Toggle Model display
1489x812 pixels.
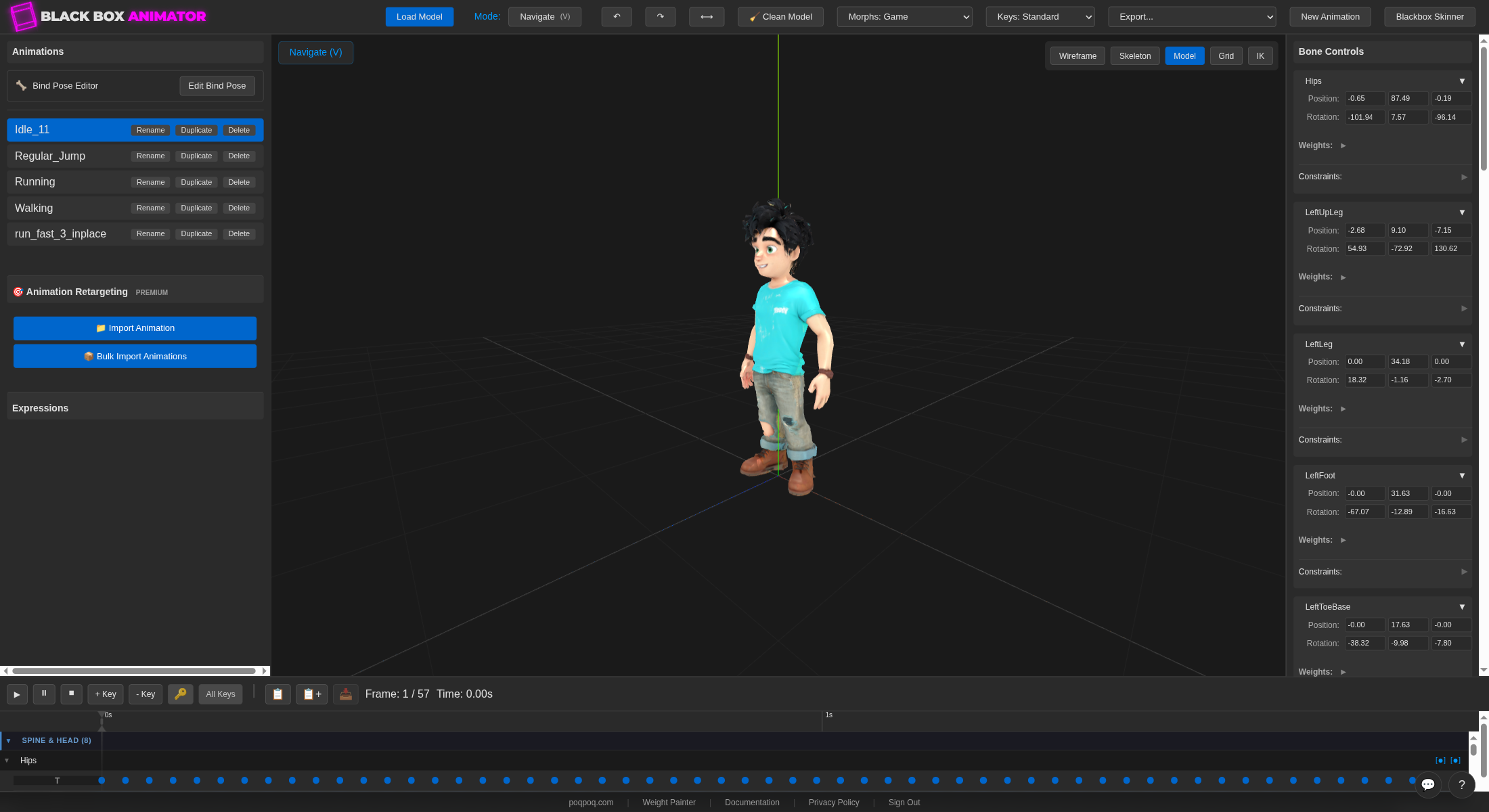point(1184,56)
